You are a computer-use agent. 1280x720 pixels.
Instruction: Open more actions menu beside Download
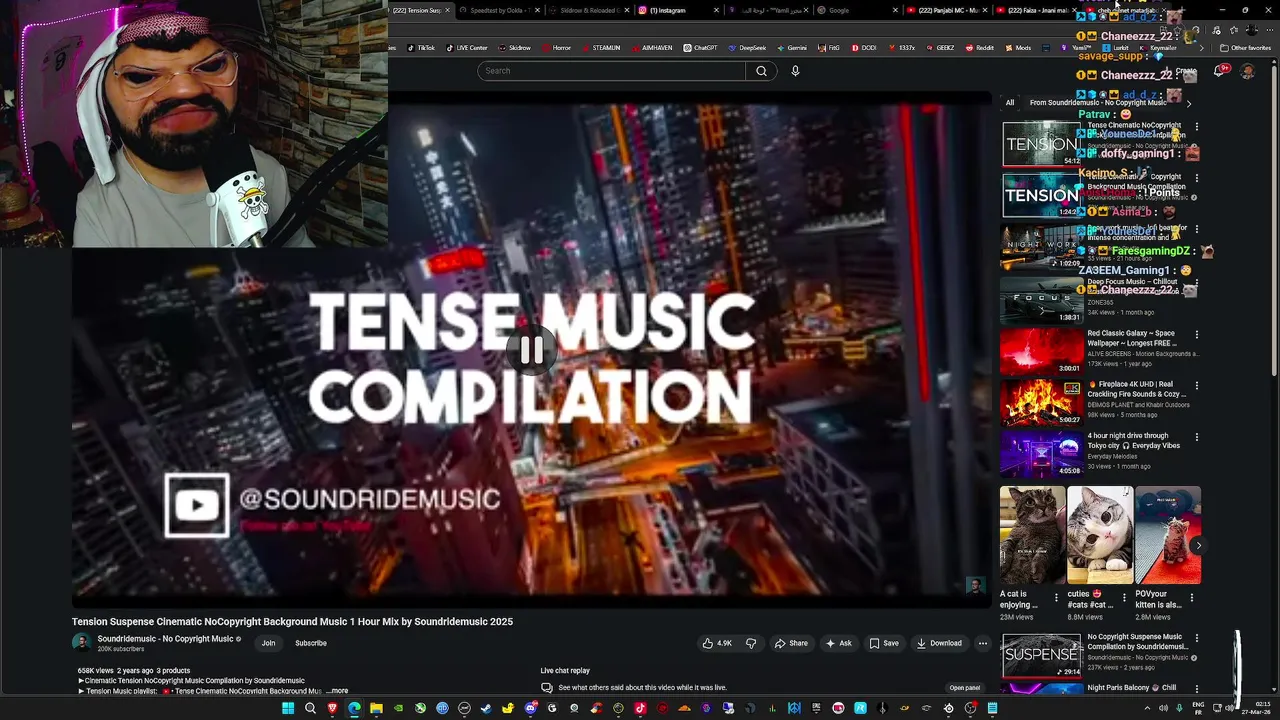(983, 643)
